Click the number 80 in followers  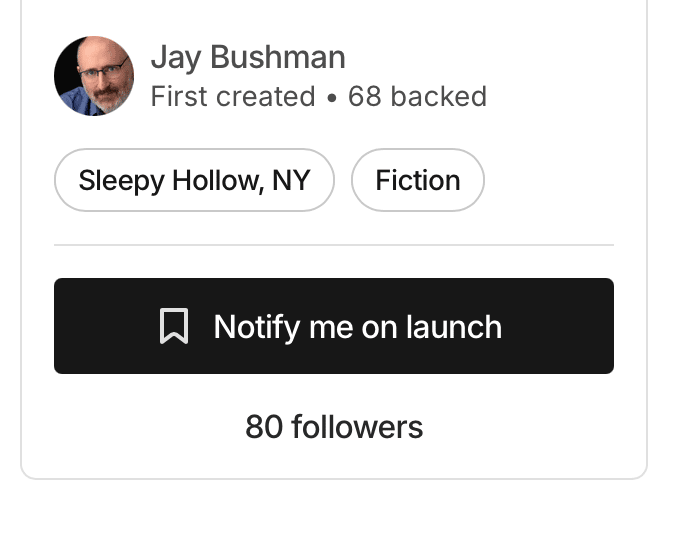pos(264,427)
